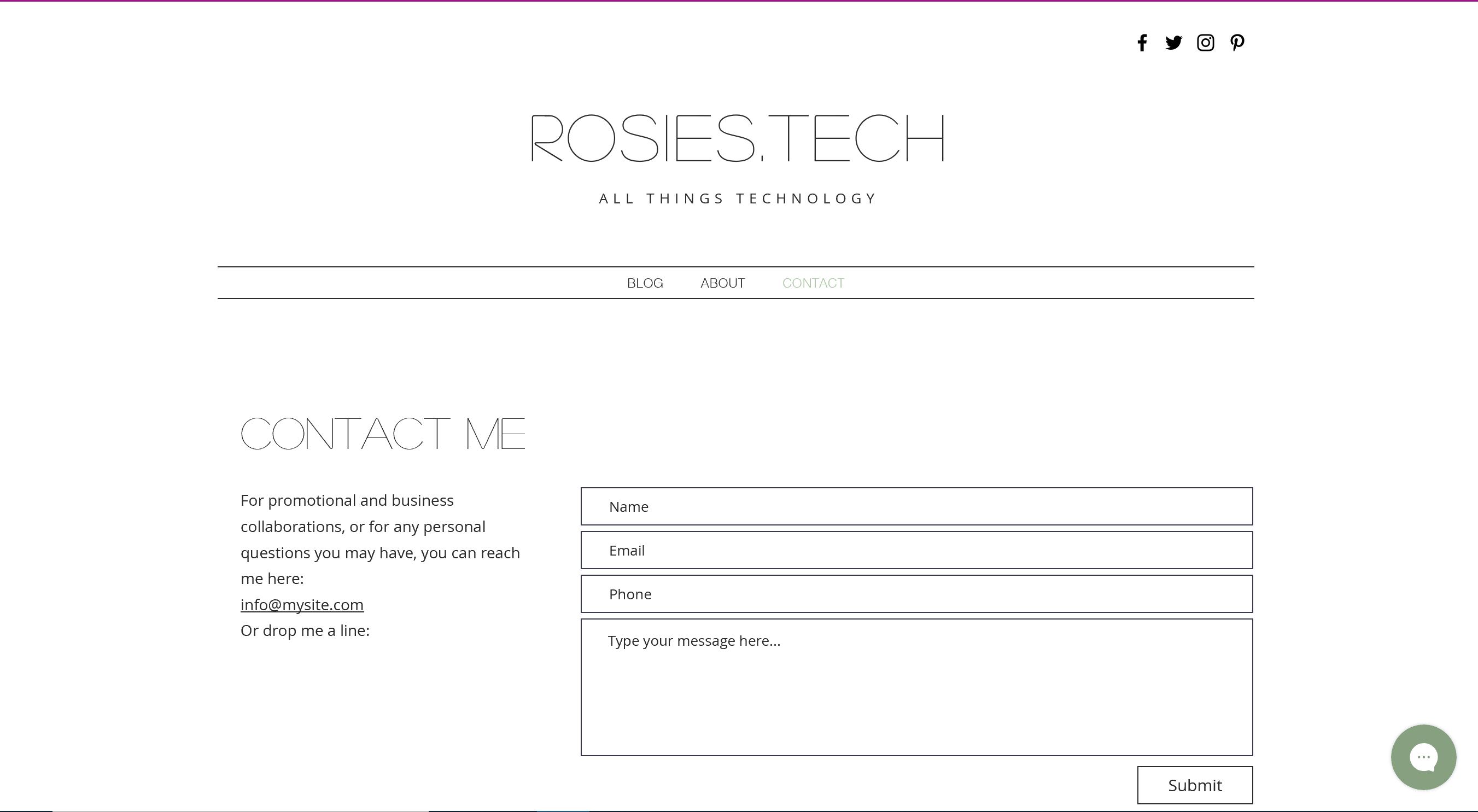Screen dimensions: 1478x812
Task: Click the ROSIES.TECH site logo
Action: point(738,138)
